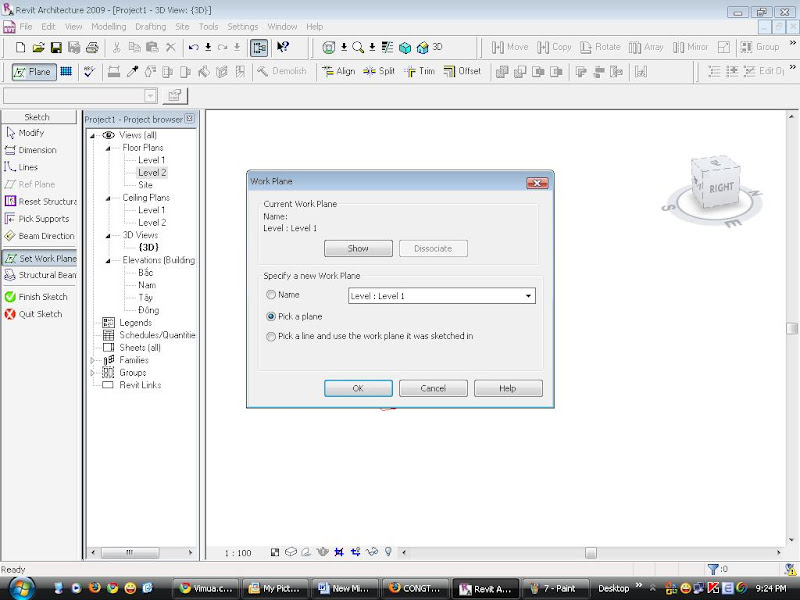The image size is (800, 600).
Task: Click the 1 : 100 view scale
Action: pos(238,553)
